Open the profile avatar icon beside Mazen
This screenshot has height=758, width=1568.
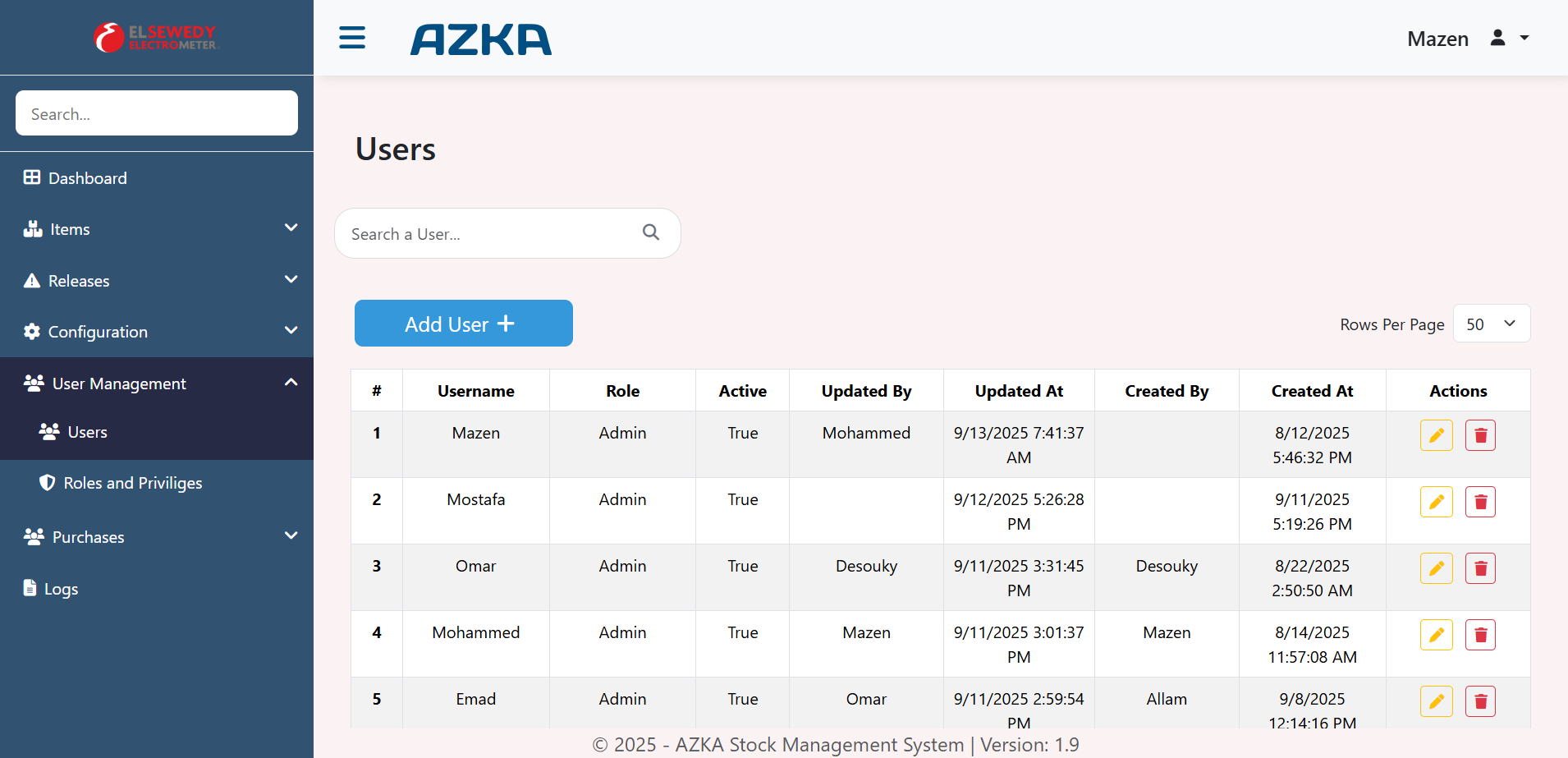(1497, 38)
